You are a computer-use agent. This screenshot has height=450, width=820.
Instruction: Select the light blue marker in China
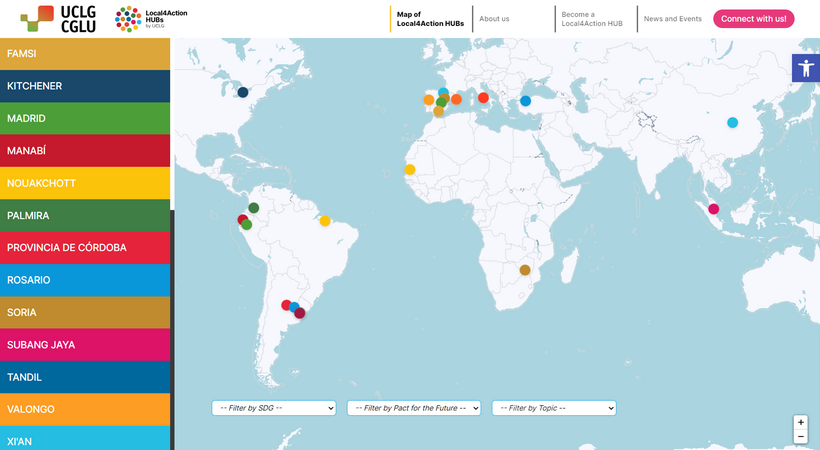(732, 122)
